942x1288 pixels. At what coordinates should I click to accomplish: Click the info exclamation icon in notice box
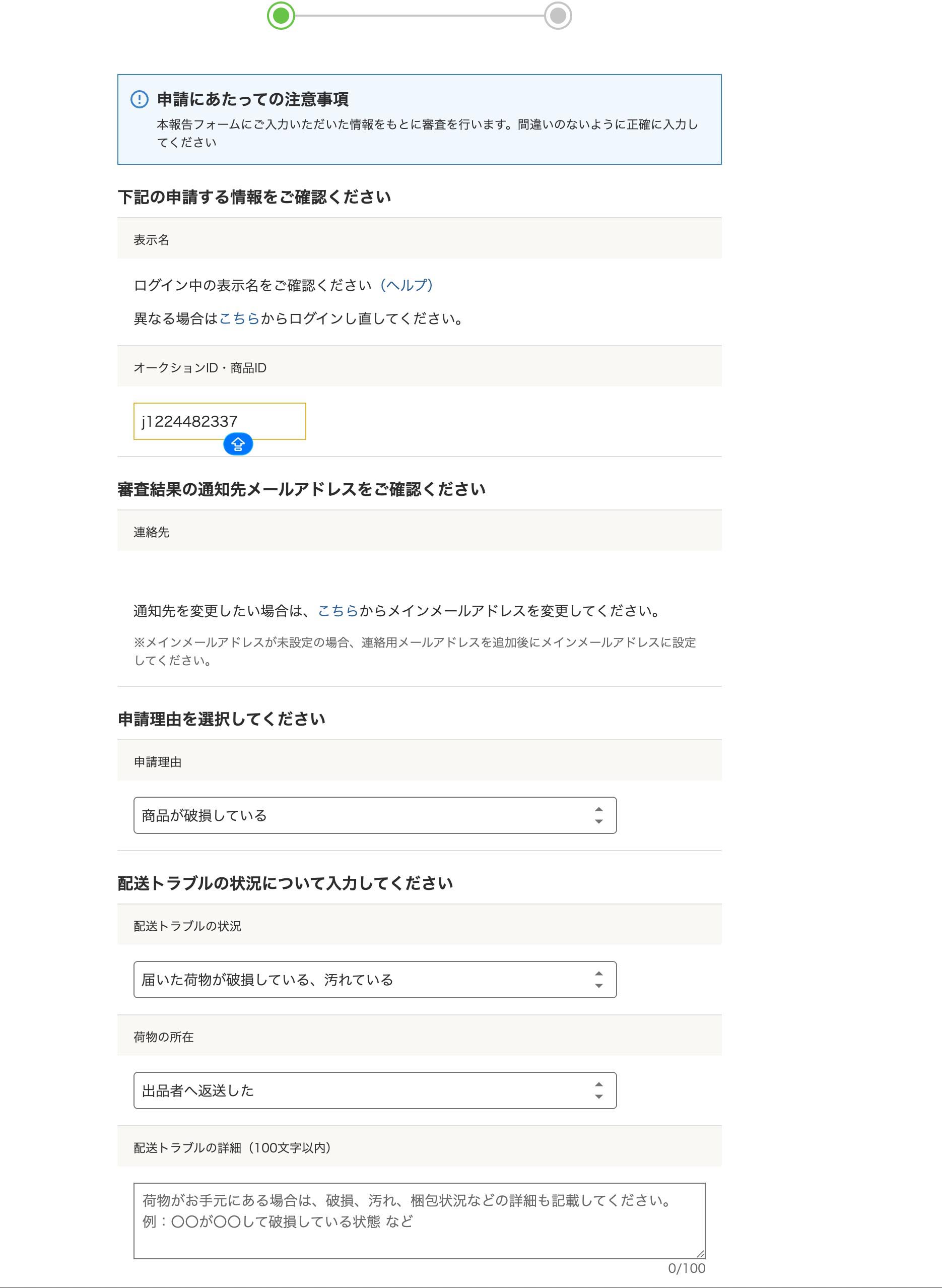click(140, 99)
